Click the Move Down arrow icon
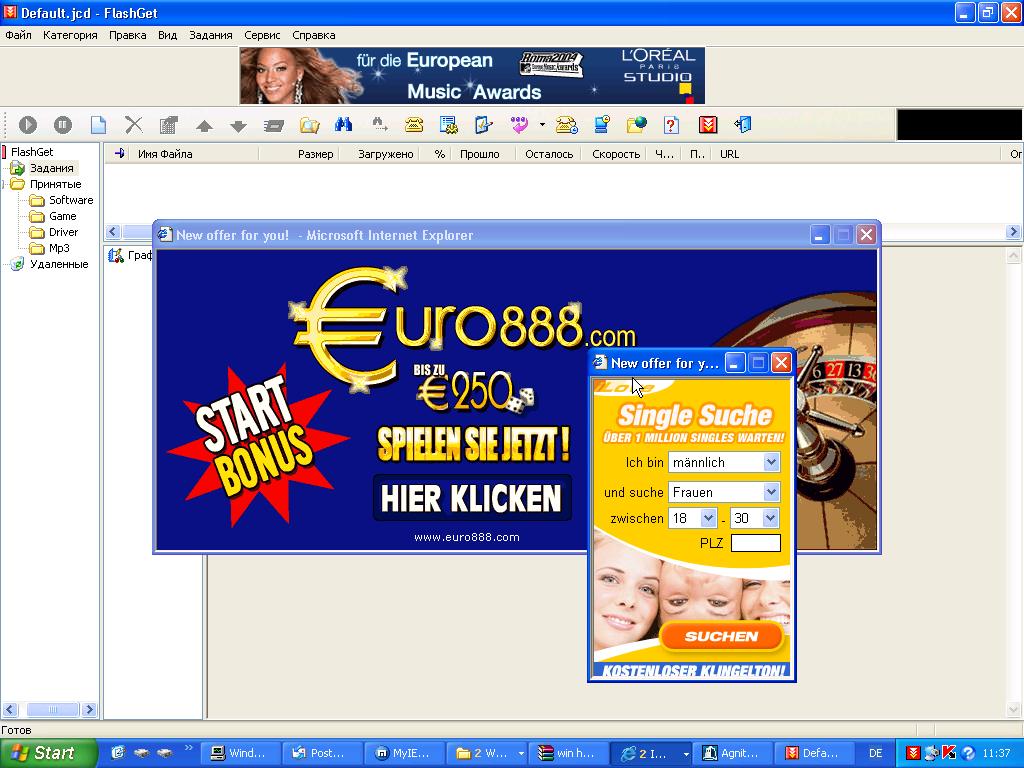The height and width of the screenshot is (768, 1024). pos(239,125)
